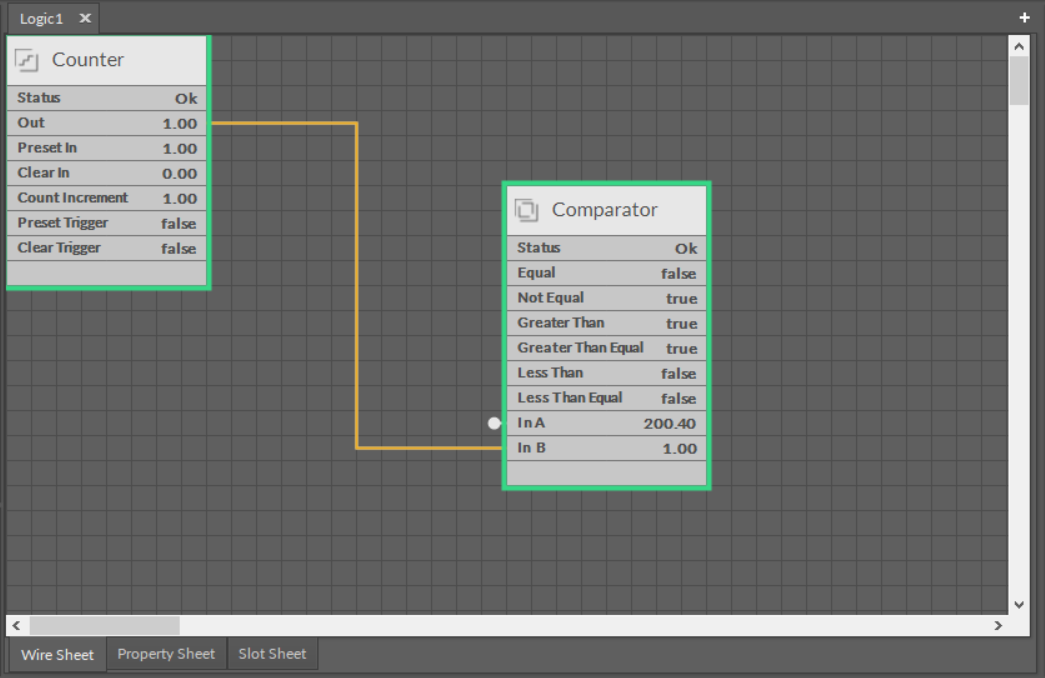Image resolution: width=1045 pixels, height=678 pixels.
Task: Click the In A value 200.40
Action: point(669,424)
